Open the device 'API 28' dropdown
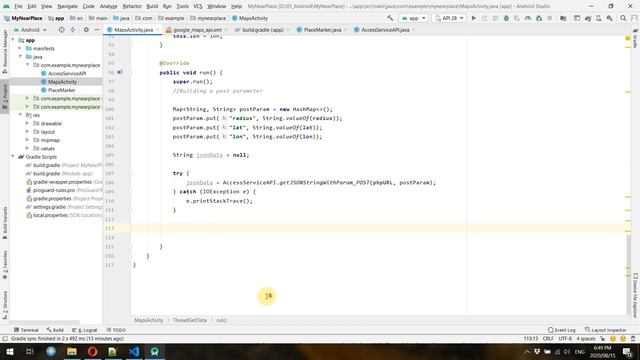Screen dimensions: 640x360 point(449,18)
